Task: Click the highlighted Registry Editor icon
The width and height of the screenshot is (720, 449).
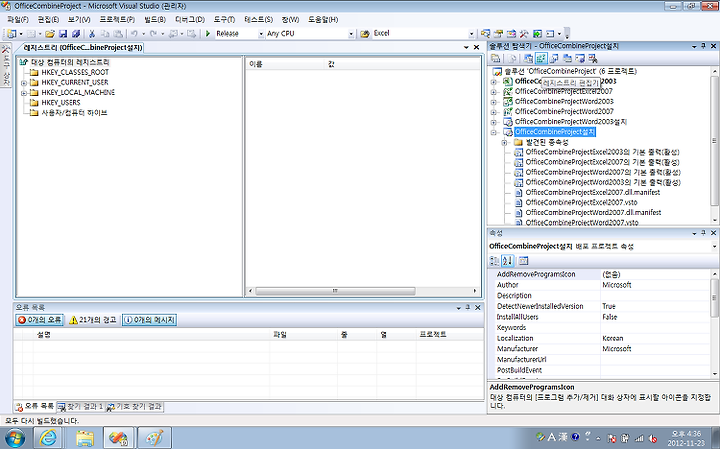Action: coord(541,58)
